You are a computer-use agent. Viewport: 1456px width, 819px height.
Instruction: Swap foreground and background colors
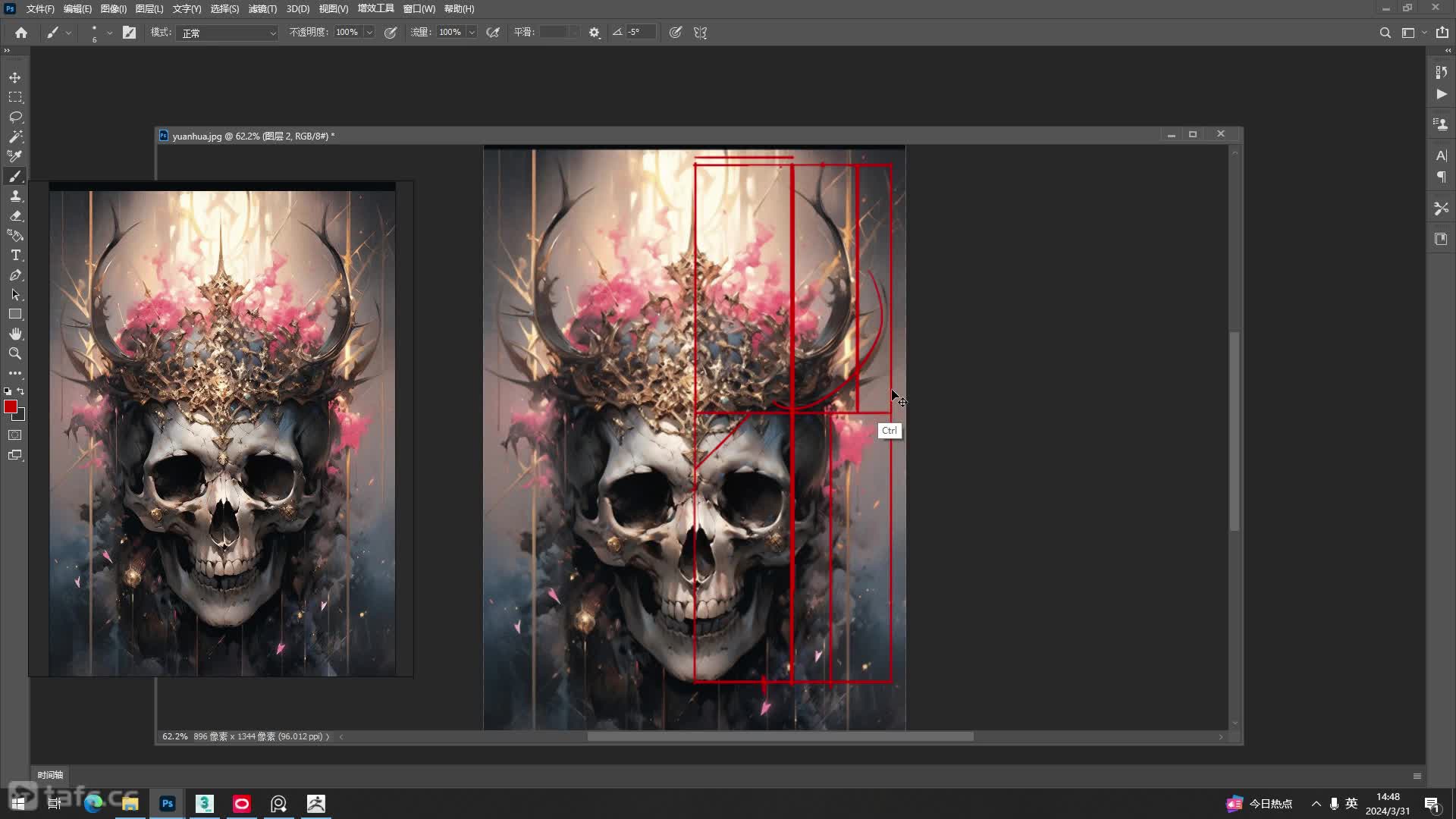[x=21, y=391]
